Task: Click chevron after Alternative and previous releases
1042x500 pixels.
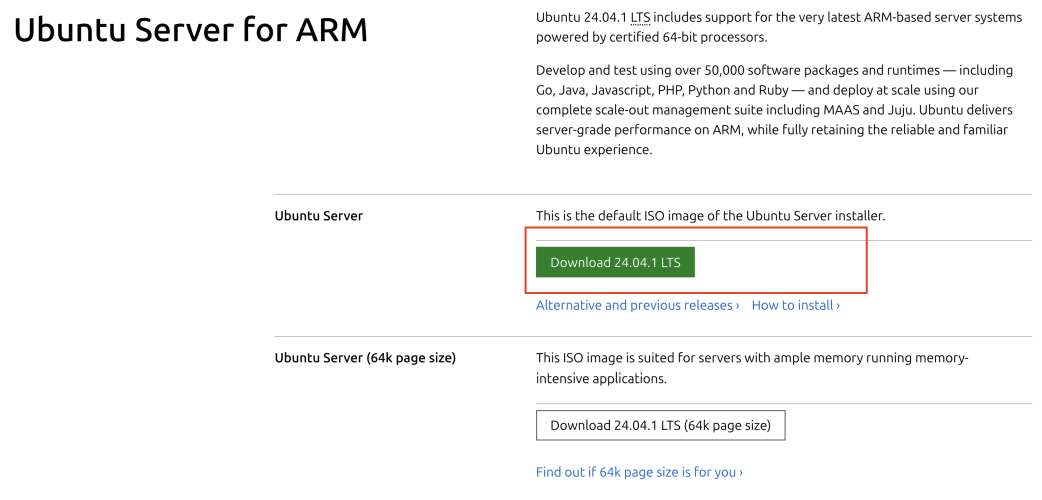Action: 738,306
